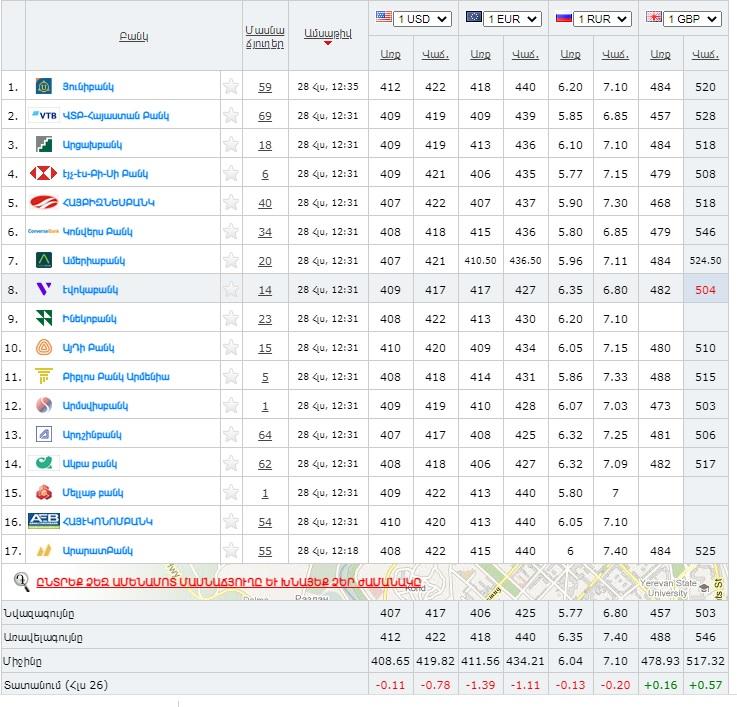The image size is (737, 707).
Task: Sort by the Ամսաթիվ date column header
Action: (x=327, y=33)
